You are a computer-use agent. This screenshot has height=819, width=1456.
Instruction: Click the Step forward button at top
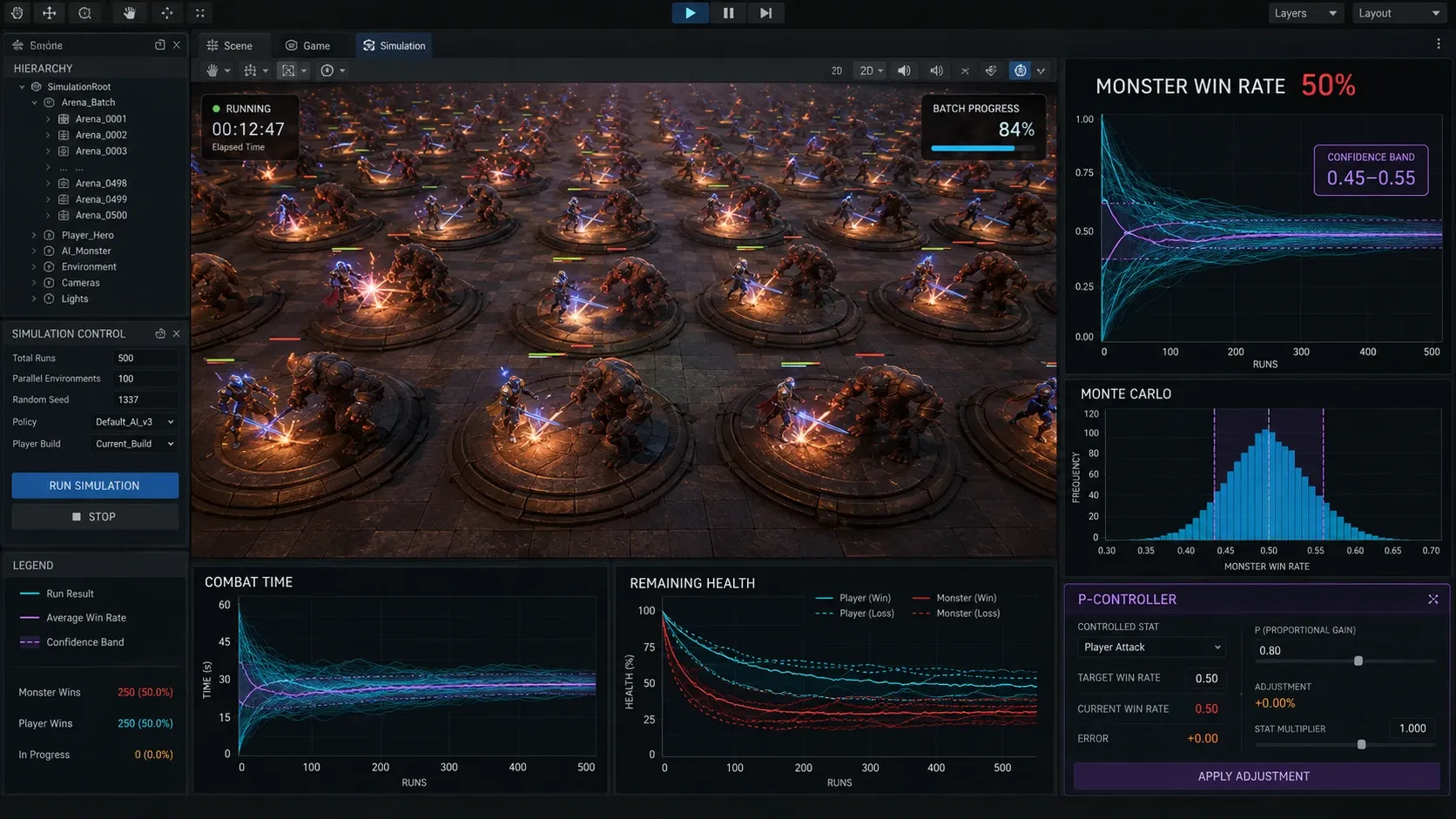tap(765, 13)
